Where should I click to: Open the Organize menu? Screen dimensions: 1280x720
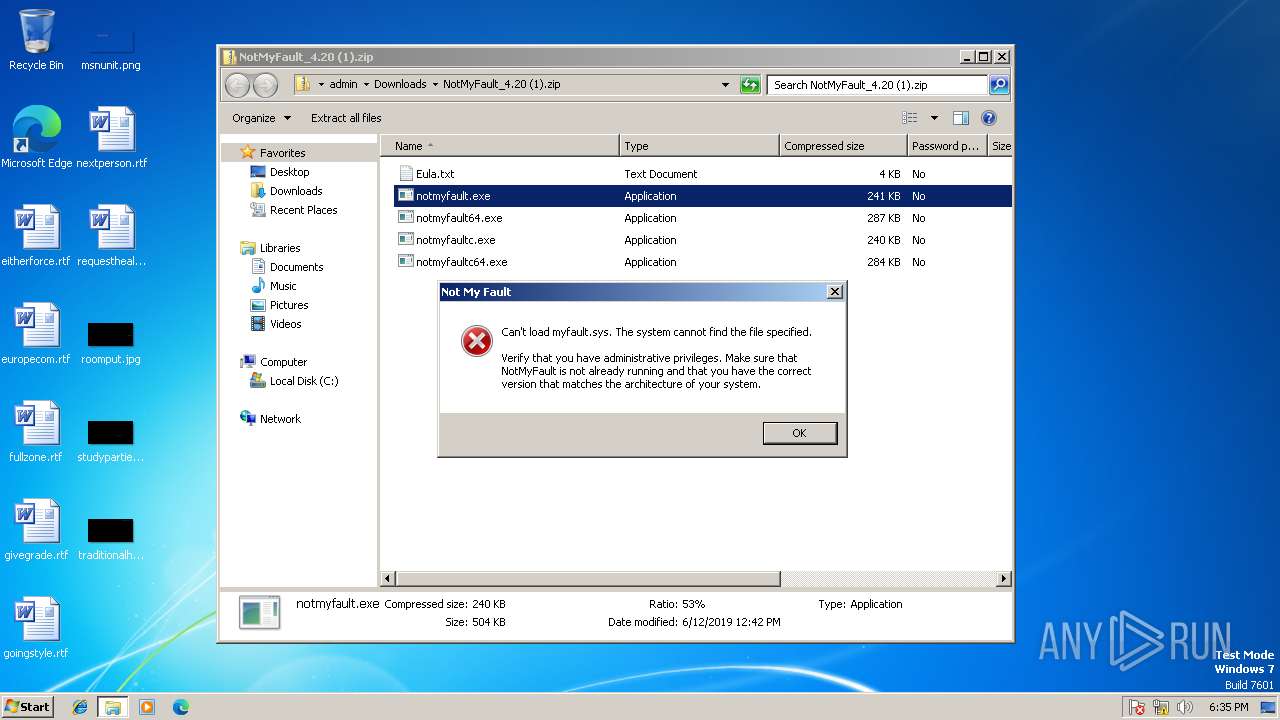261,118
